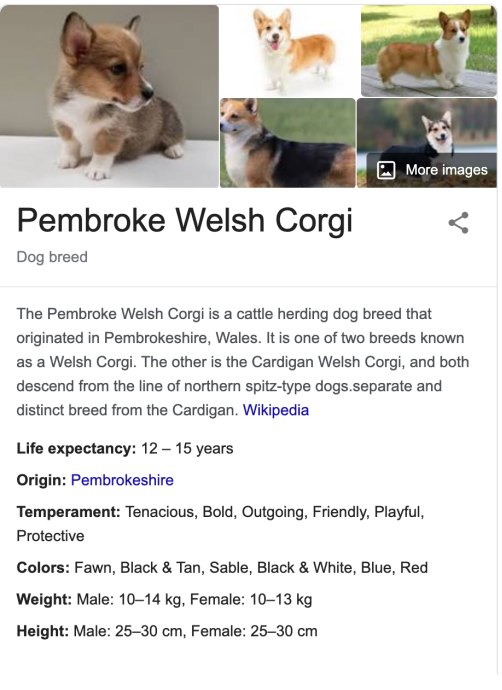Click the Life expectancy label

[76, 448]
